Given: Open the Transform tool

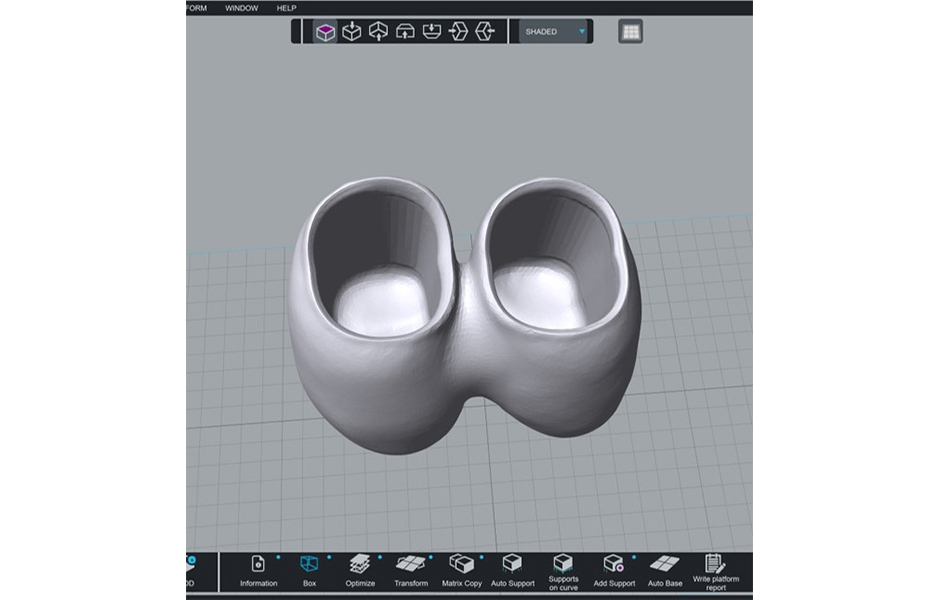Looking at the screenshot, I should 411,570.
